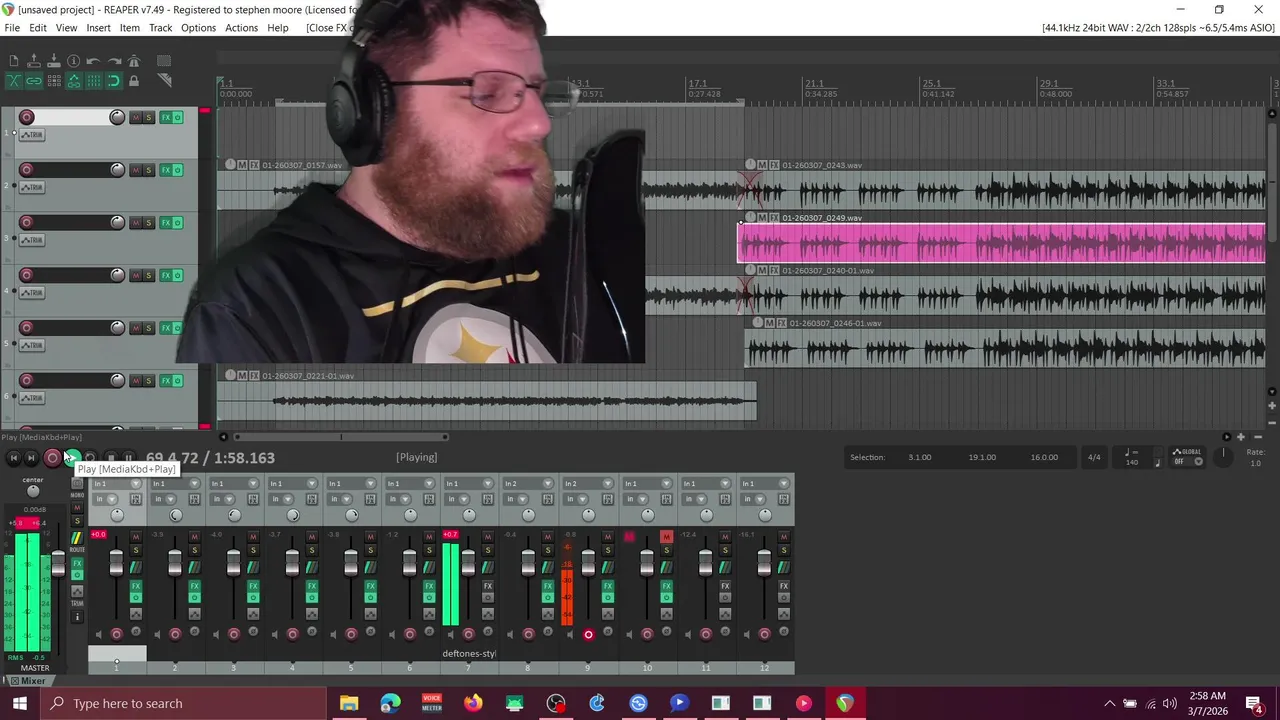Click track 2 trim envelope button
The image size is (1280, 720).
click(x=32, y=187)
